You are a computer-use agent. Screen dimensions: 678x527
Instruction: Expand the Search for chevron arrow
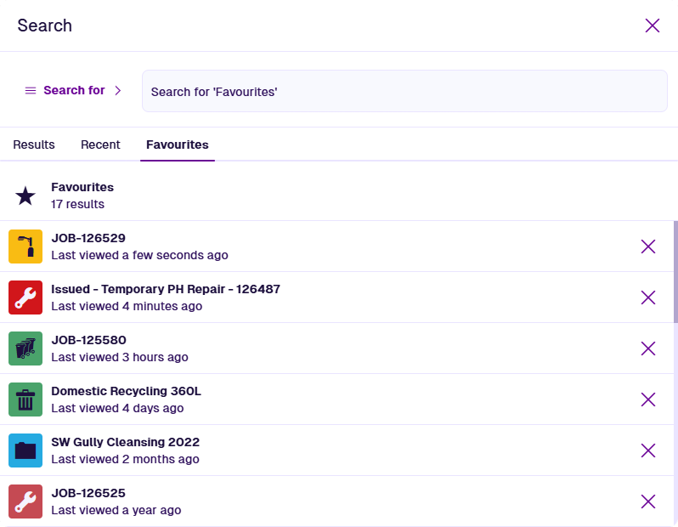118,90
